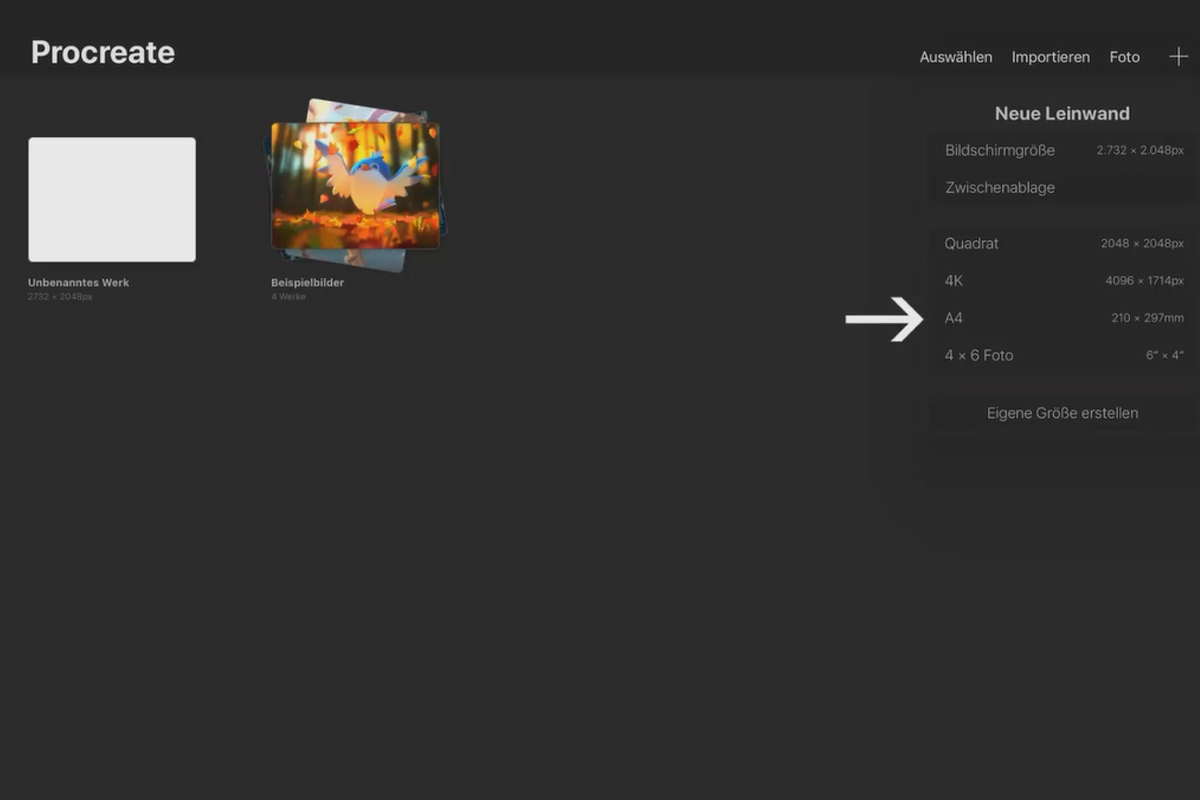
Task: Tap the Importieren button
Action: tap(1051, 57)
